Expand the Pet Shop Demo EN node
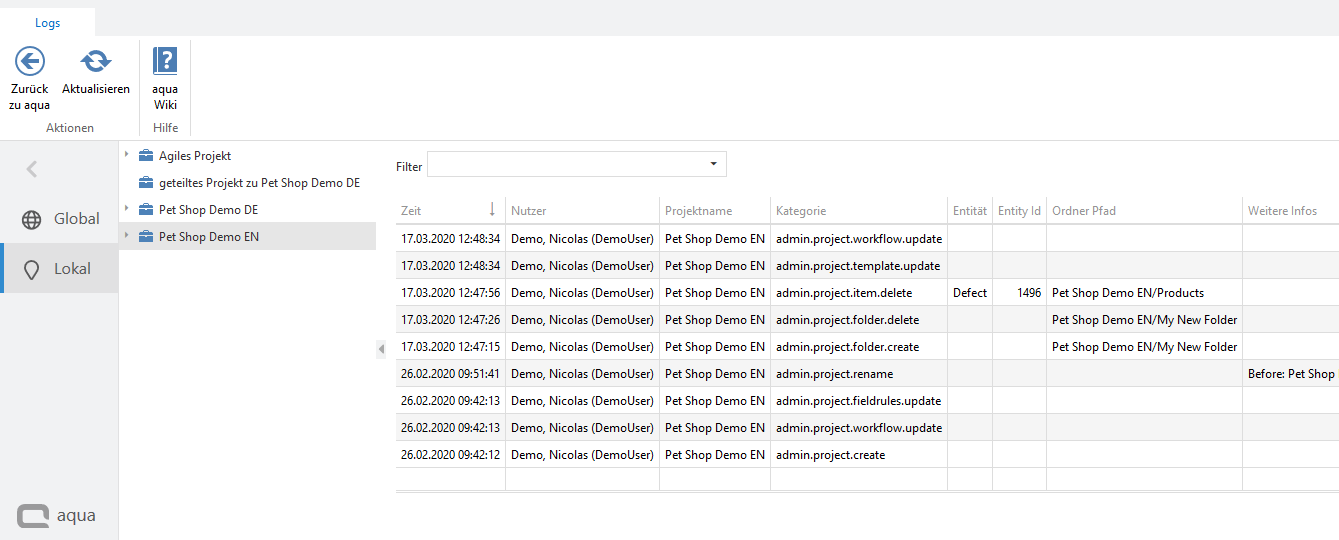The image size is (1339, 540). [127, 236]
